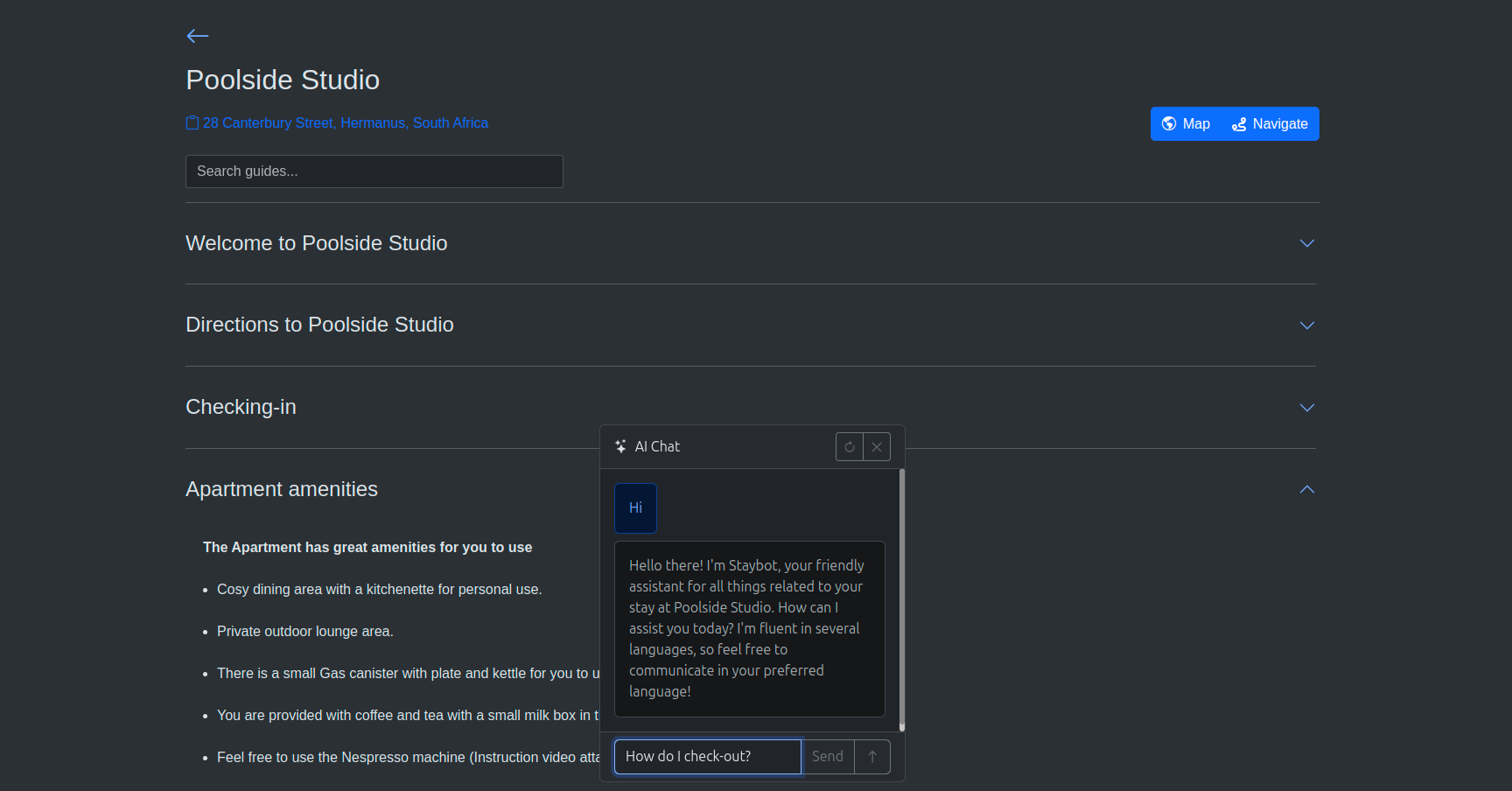
Task: Collapse the Apartment amenities section chevron
Action: (1307, 489)
